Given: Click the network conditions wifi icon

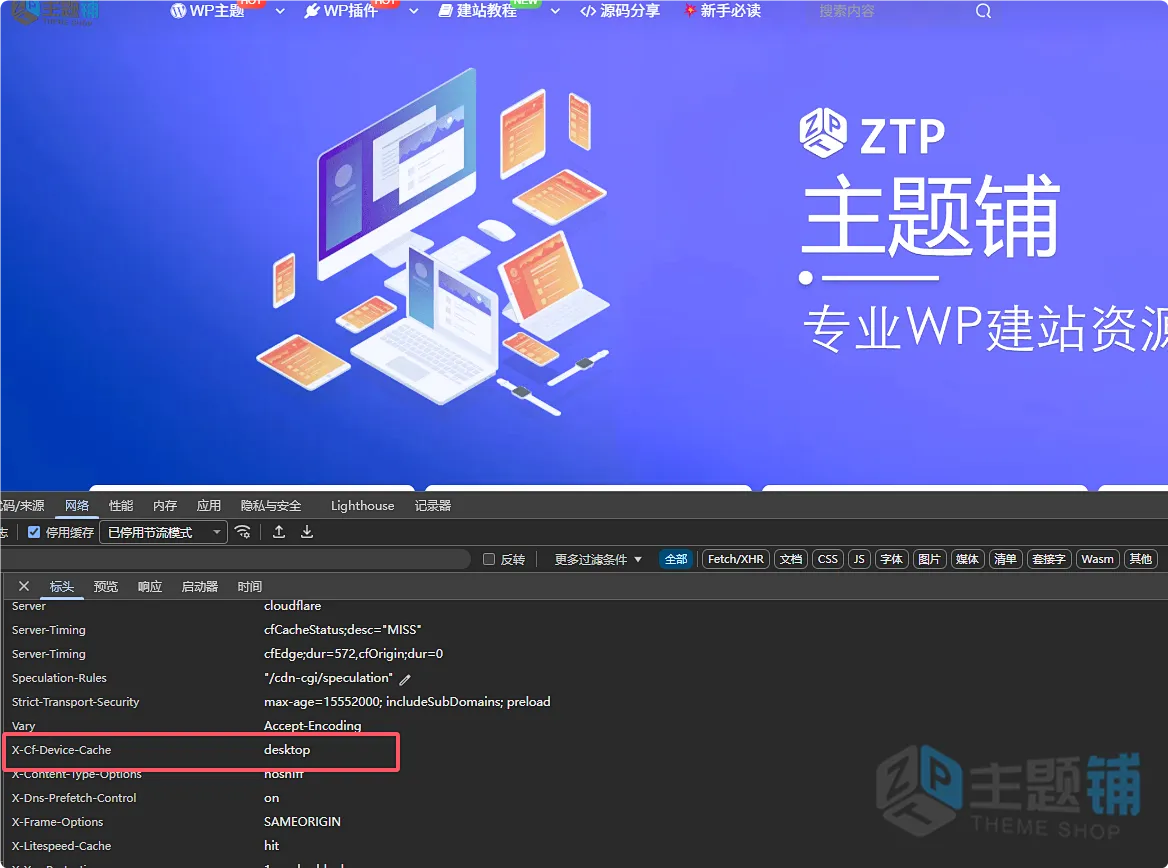Looking at the screenshot, I should (x=243, y=532).
